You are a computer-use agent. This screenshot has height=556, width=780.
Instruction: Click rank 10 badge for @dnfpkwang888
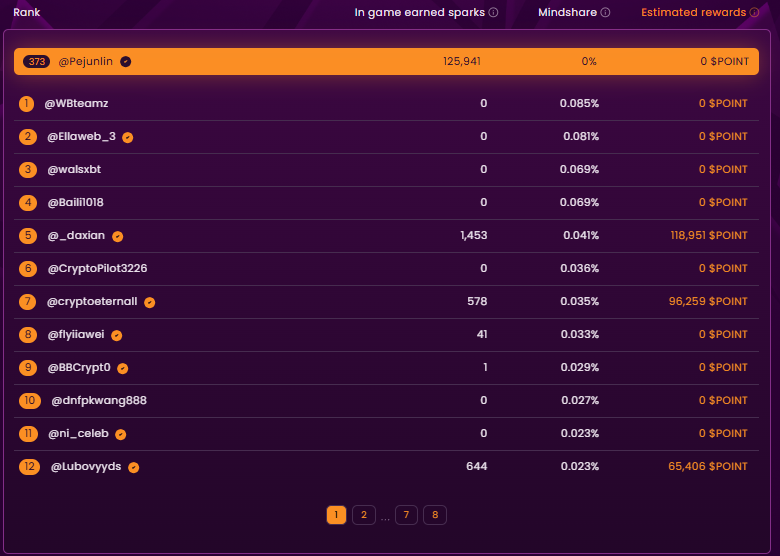point(30,400)
